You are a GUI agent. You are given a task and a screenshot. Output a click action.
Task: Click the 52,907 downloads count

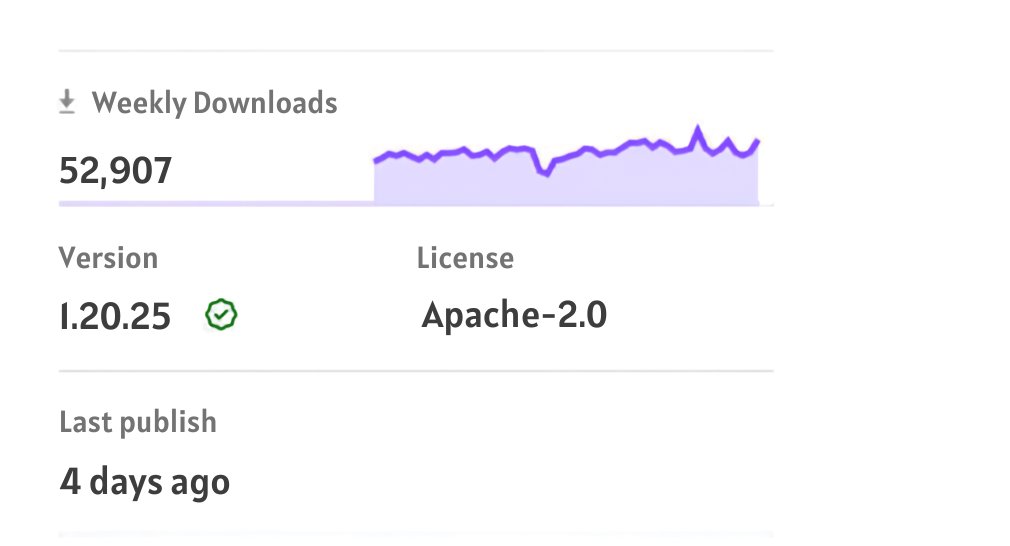[115, 171]
